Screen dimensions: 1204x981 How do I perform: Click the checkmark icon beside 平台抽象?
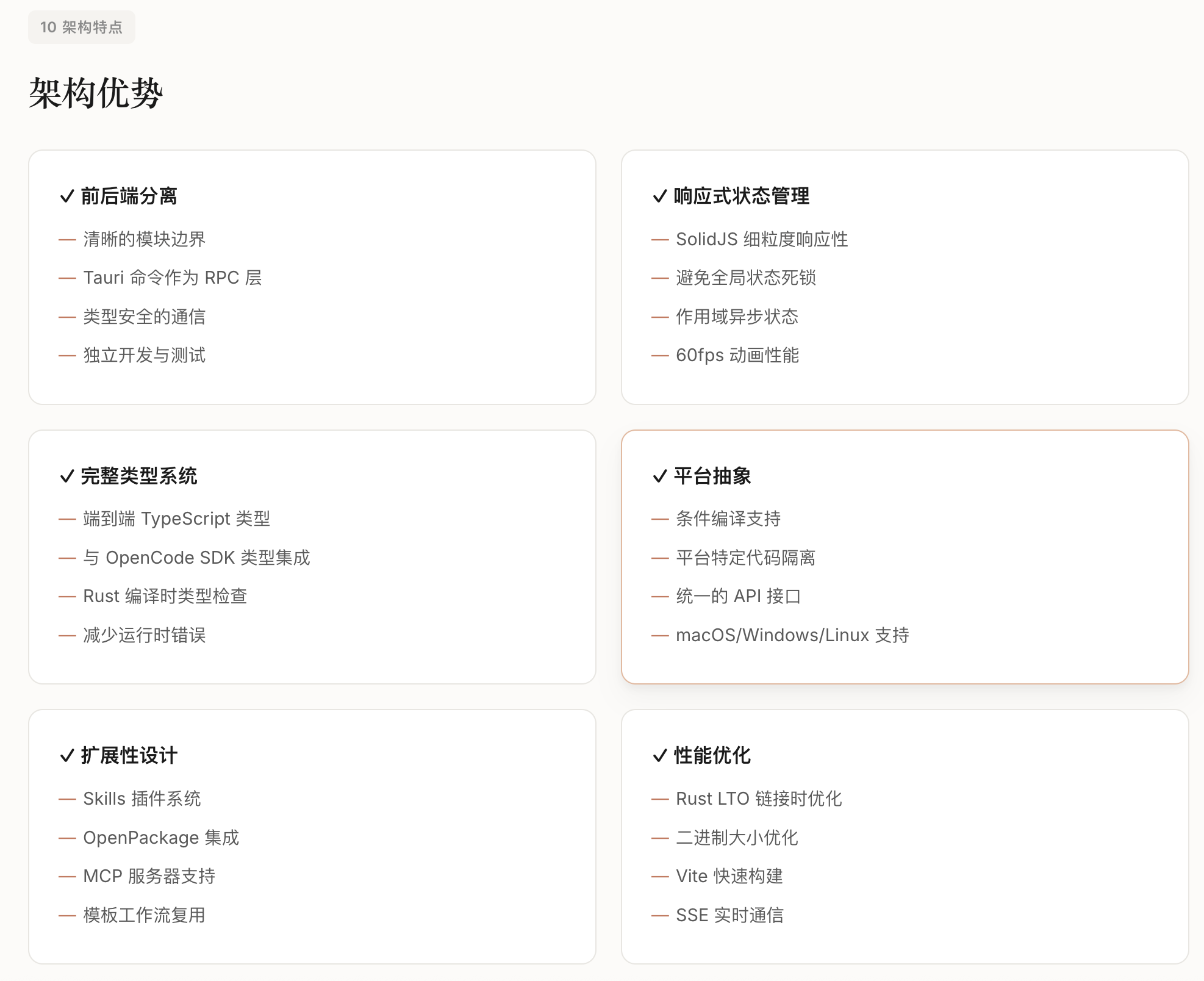click(660, 476)
